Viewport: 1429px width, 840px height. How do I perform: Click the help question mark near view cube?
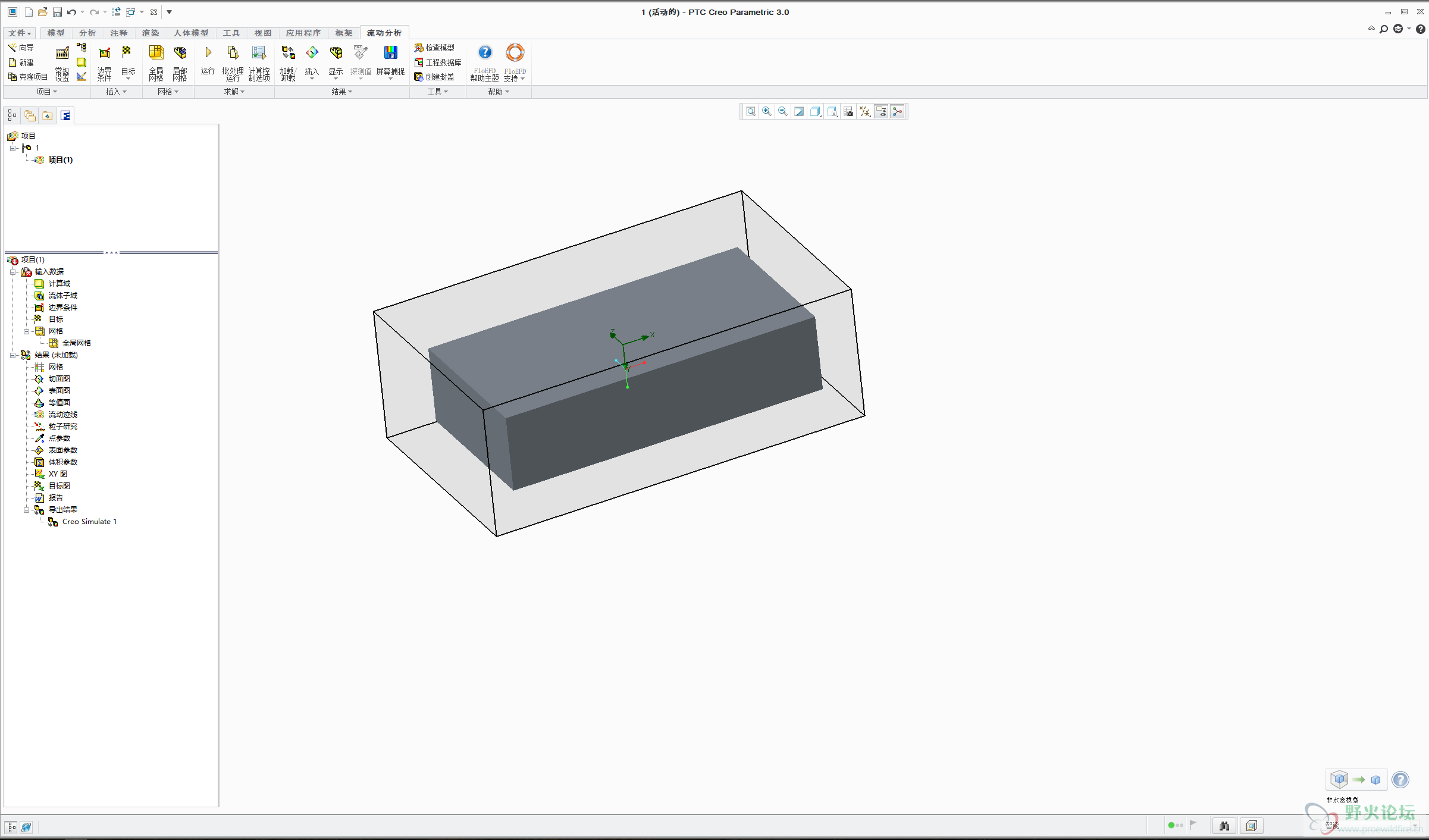(1400, 779)
